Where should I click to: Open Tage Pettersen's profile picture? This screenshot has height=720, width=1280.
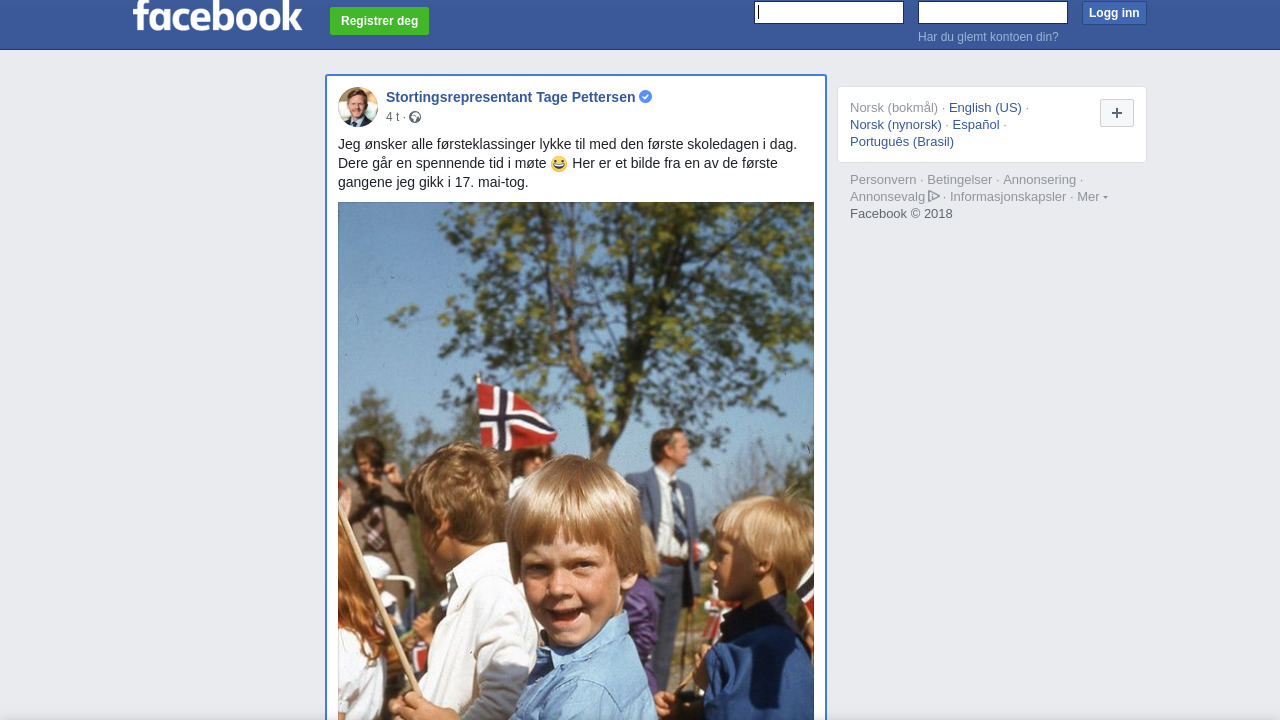(x=358, y=107)
